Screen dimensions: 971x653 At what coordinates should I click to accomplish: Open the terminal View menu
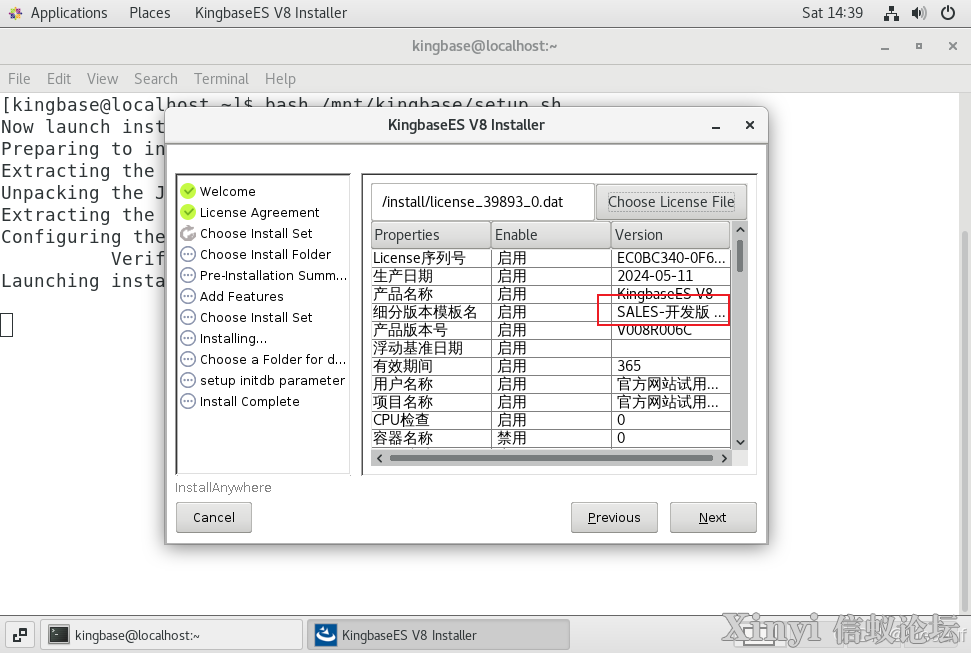click(102, 79)
